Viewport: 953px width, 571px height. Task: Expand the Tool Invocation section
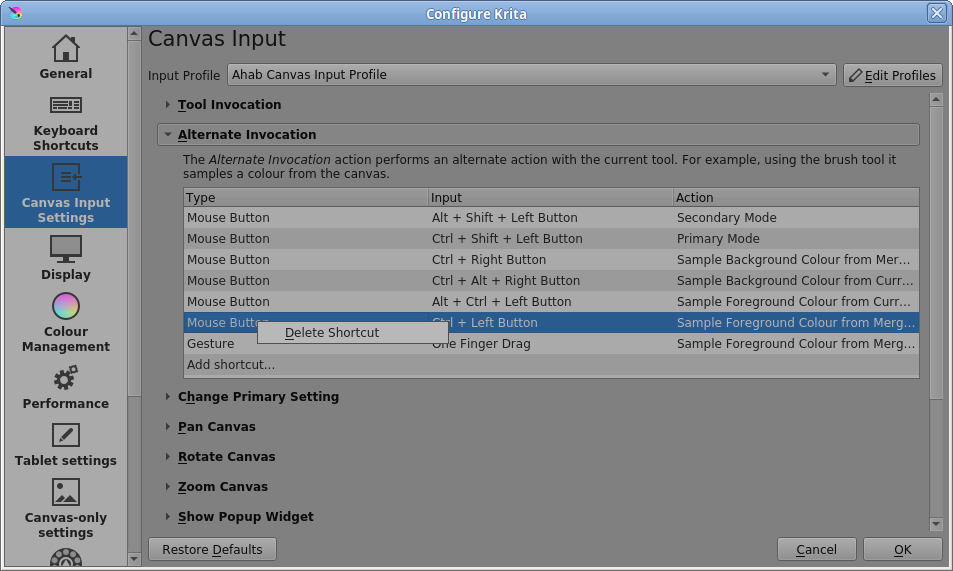[x=168, y=105]
